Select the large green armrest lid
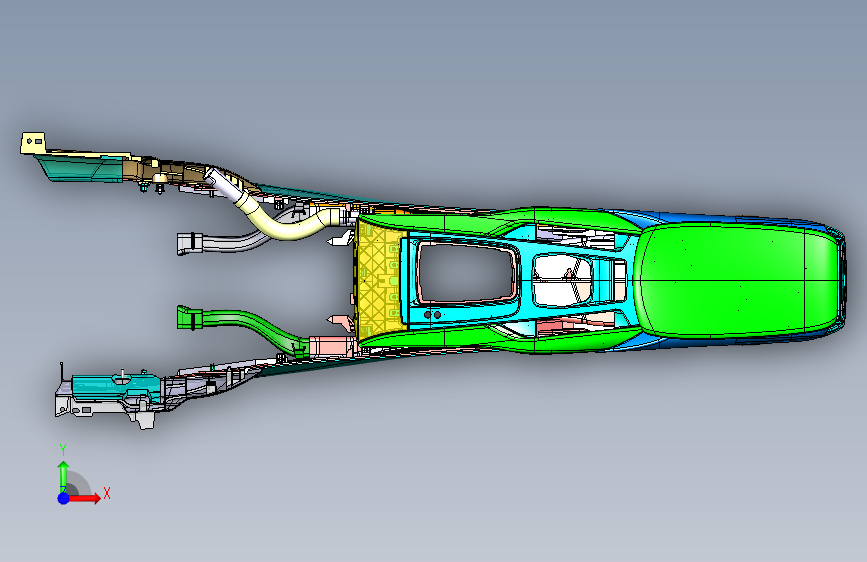The height and width of the screenshot is (562, 867). tap(738, 280)
